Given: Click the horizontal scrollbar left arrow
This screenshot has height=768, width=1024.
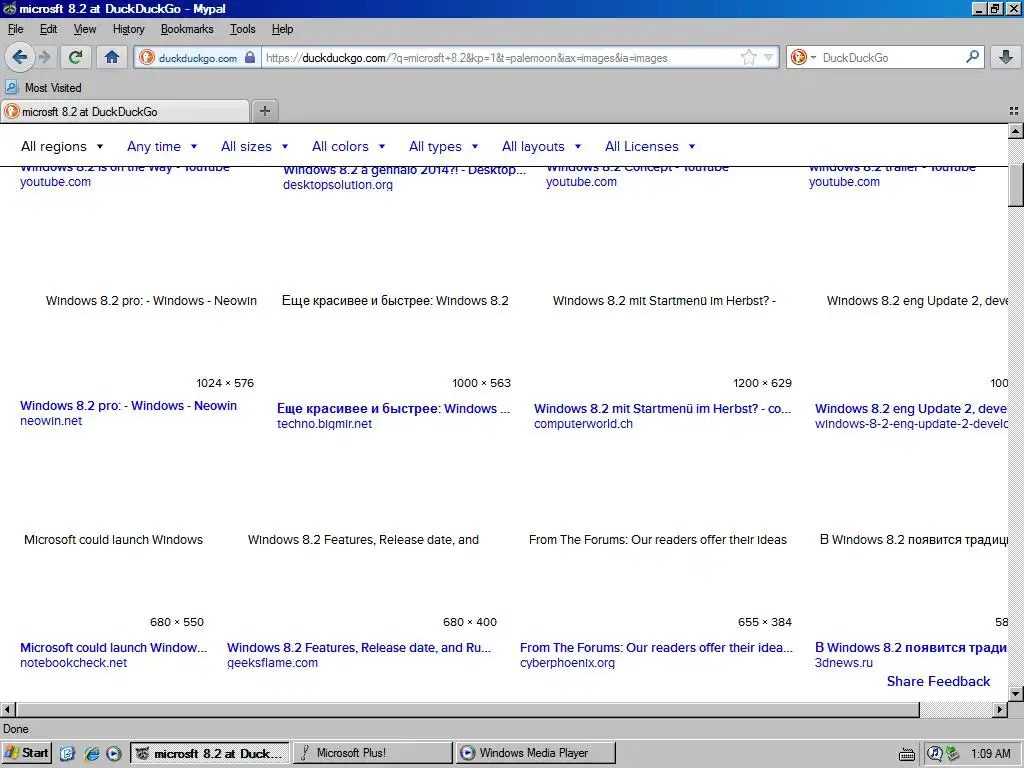Looking at the screenshot, I should pyautogui.click(x=8, y=709).
